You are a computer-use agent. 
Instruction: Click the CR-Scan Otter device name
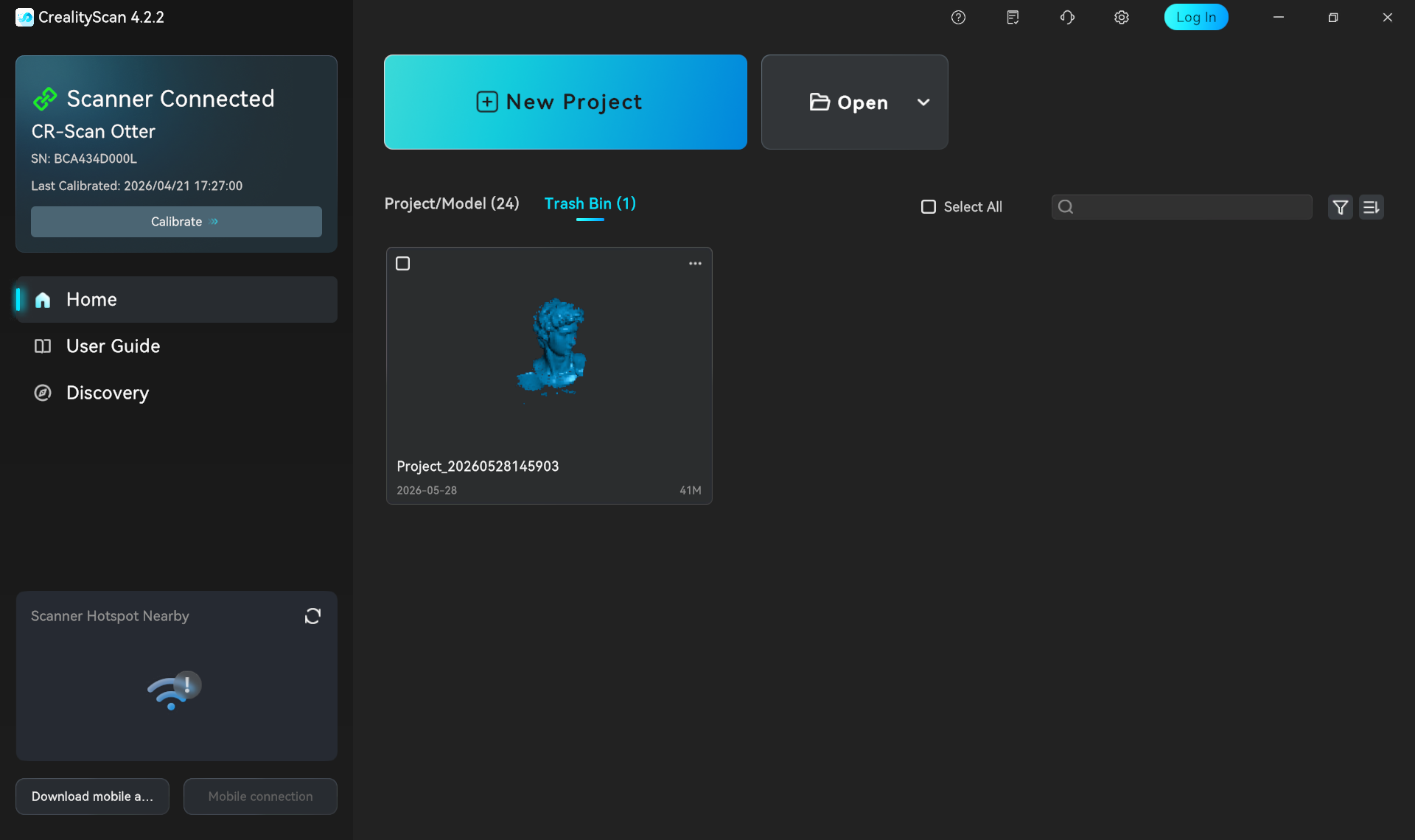click(x=93, y=131)
